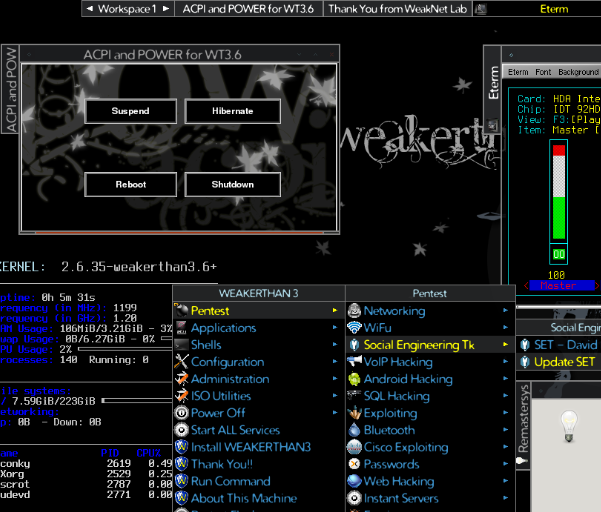Image resolution: width=601 pixels, height=512 pixels.
Task: Click the Android Hacking robot icon
Action: pyautogui.click(x=354, y=379)
